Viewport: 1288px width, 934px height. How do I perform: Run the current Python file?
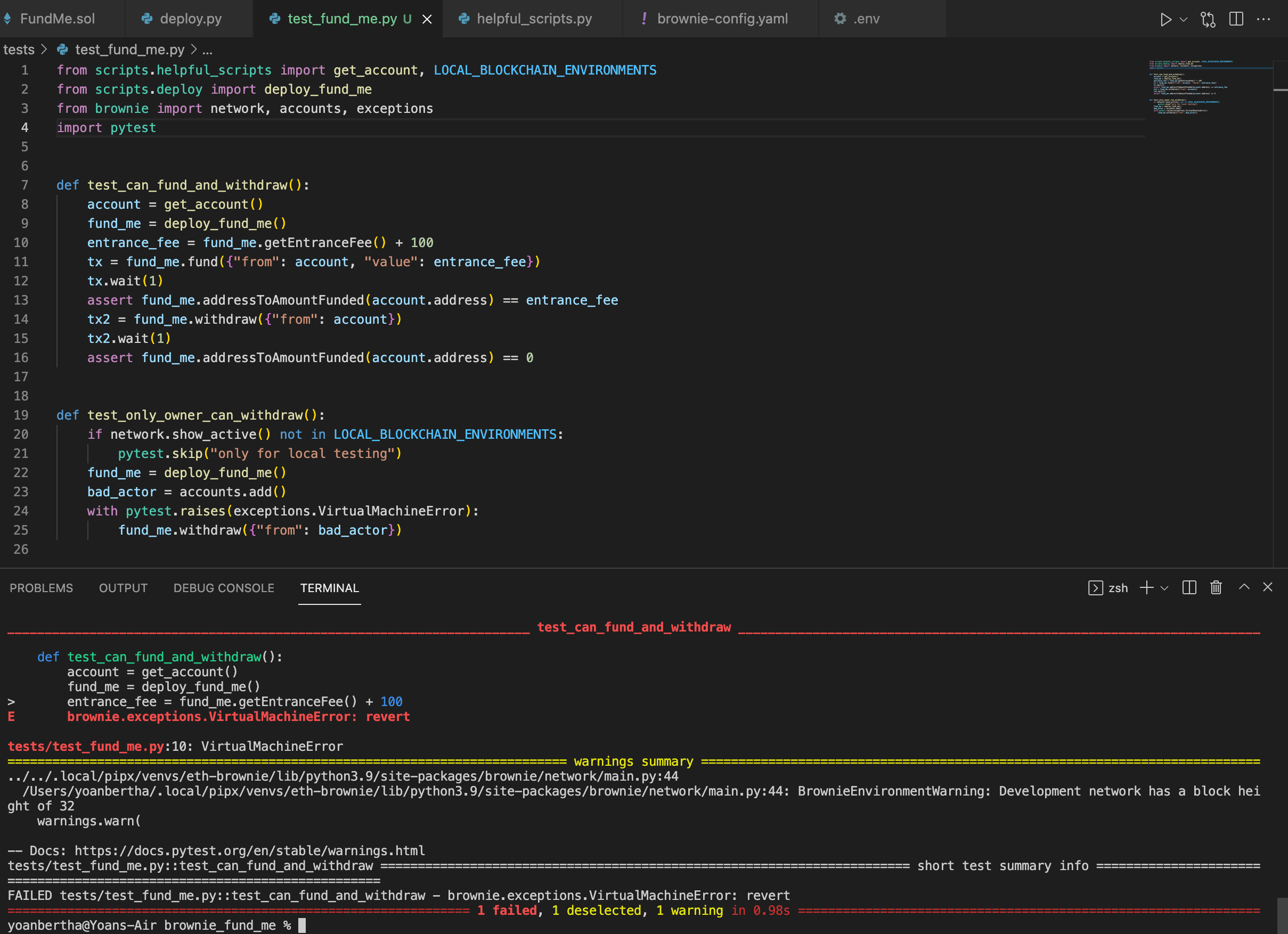pyautogui.click(x=1167, y=19)
